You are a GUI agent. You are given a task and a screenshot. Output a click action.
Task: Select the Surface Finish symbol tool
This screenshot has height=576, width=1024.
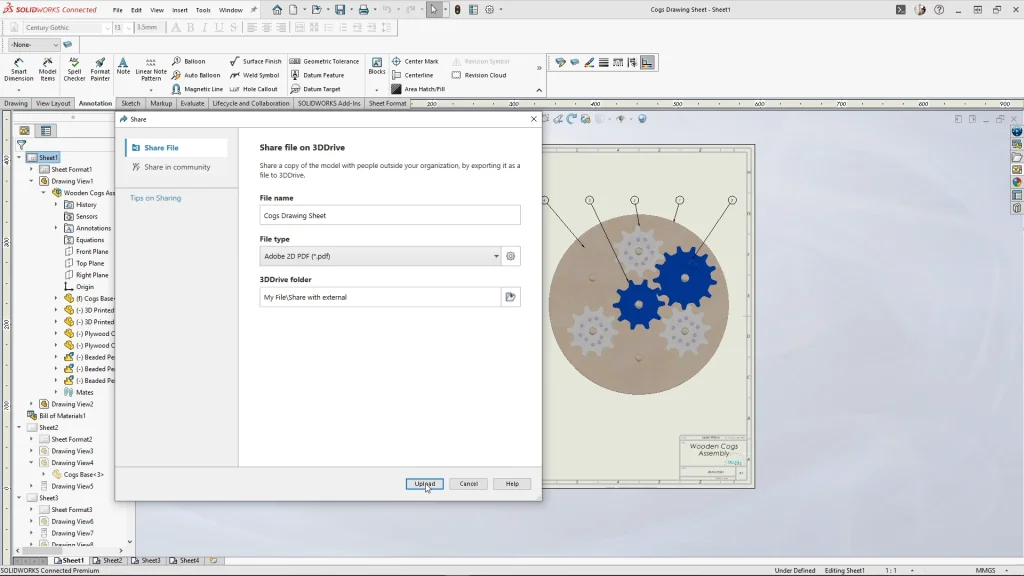(x=255, y=61)
